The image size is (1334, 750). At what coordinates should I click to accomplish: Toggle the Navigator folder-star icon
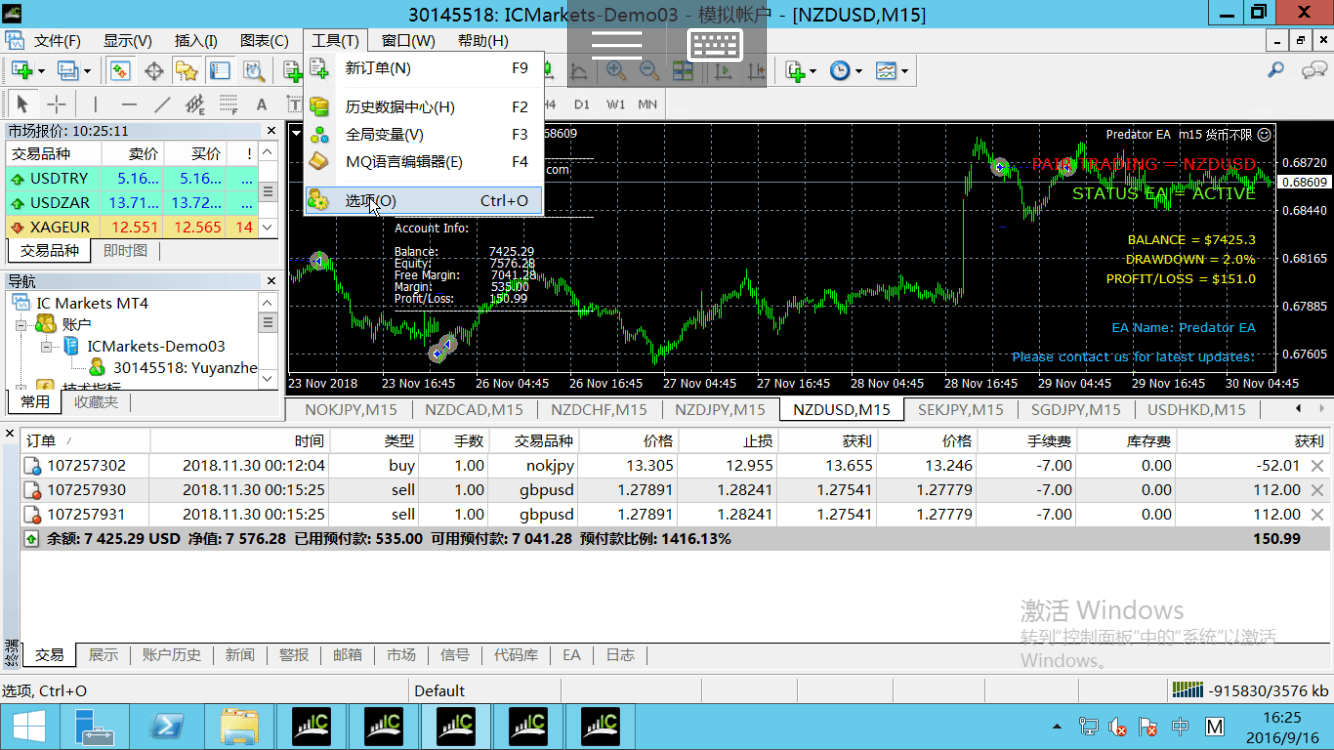pyautogui.click(x=187, y=71)
